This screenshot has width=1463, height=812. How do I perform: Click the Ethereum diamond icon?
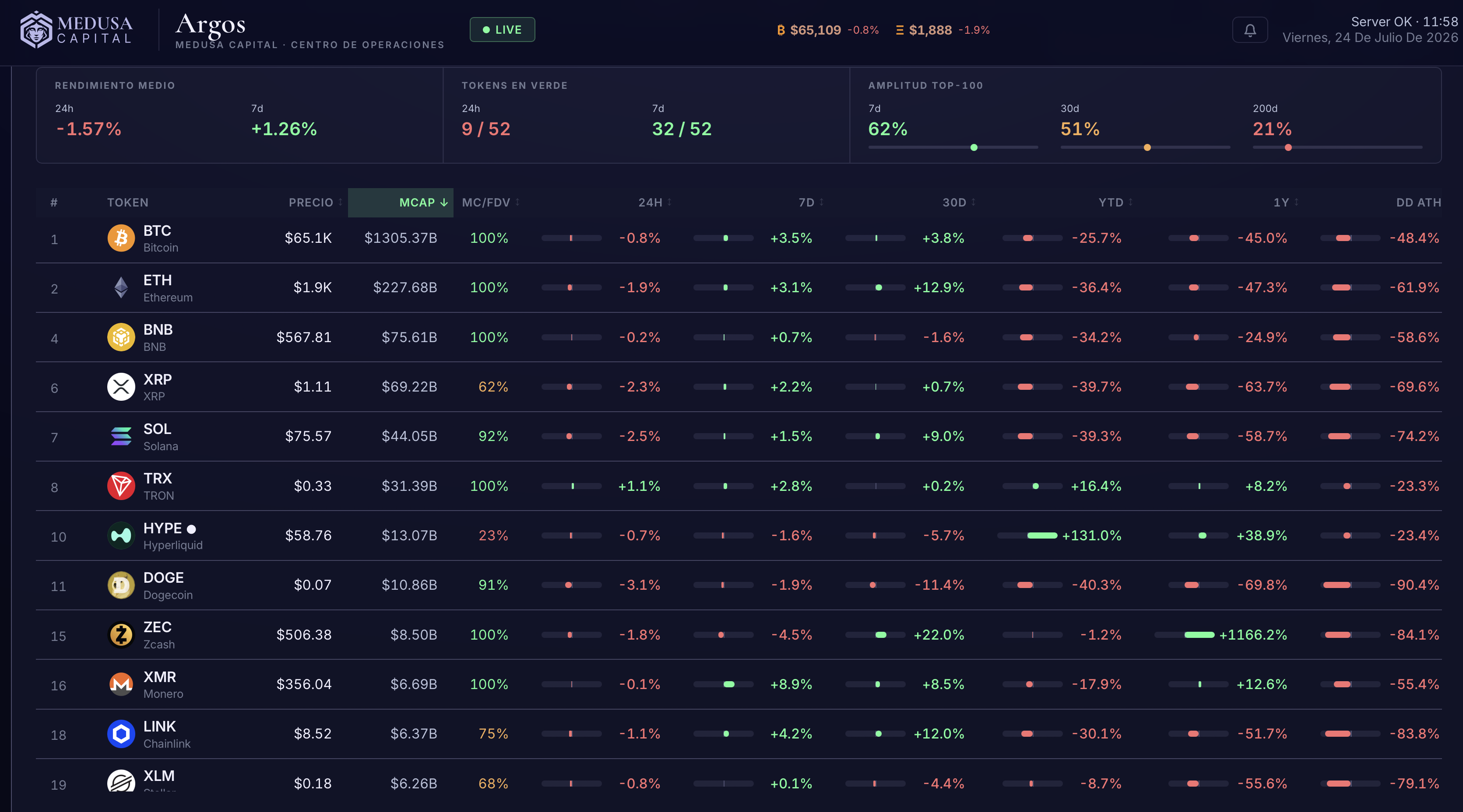[x=121, y=288]
